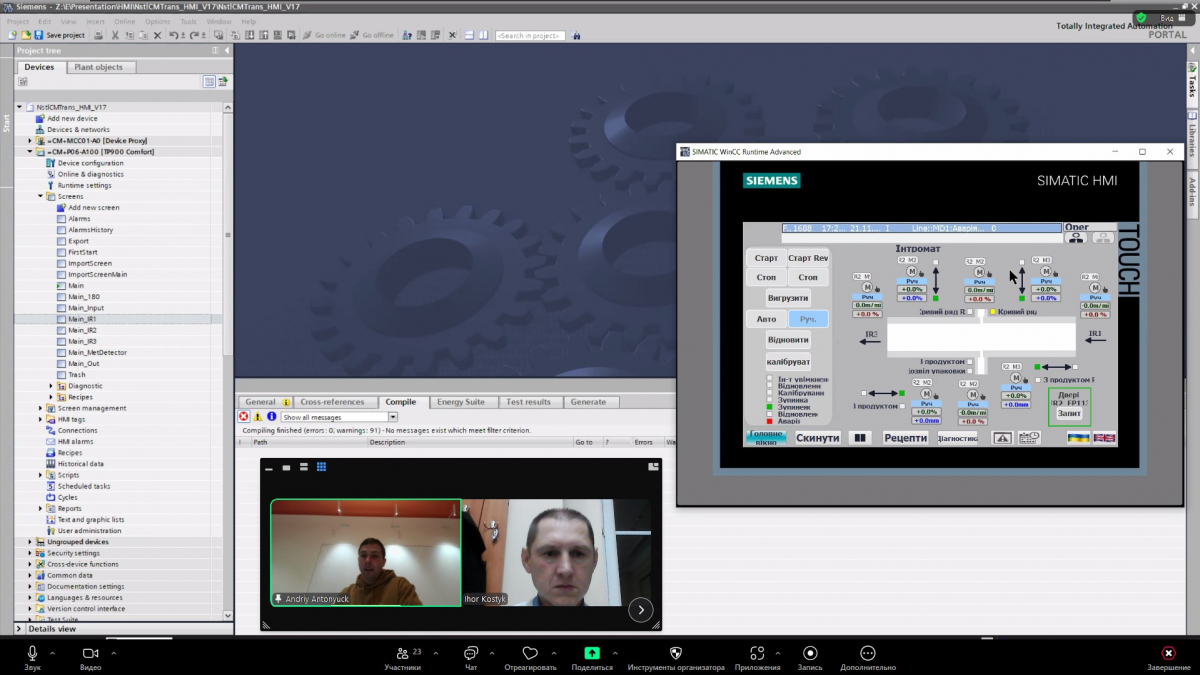Click the warnings filter triangle icon
1200x675 pixels.
click(258, 416)
